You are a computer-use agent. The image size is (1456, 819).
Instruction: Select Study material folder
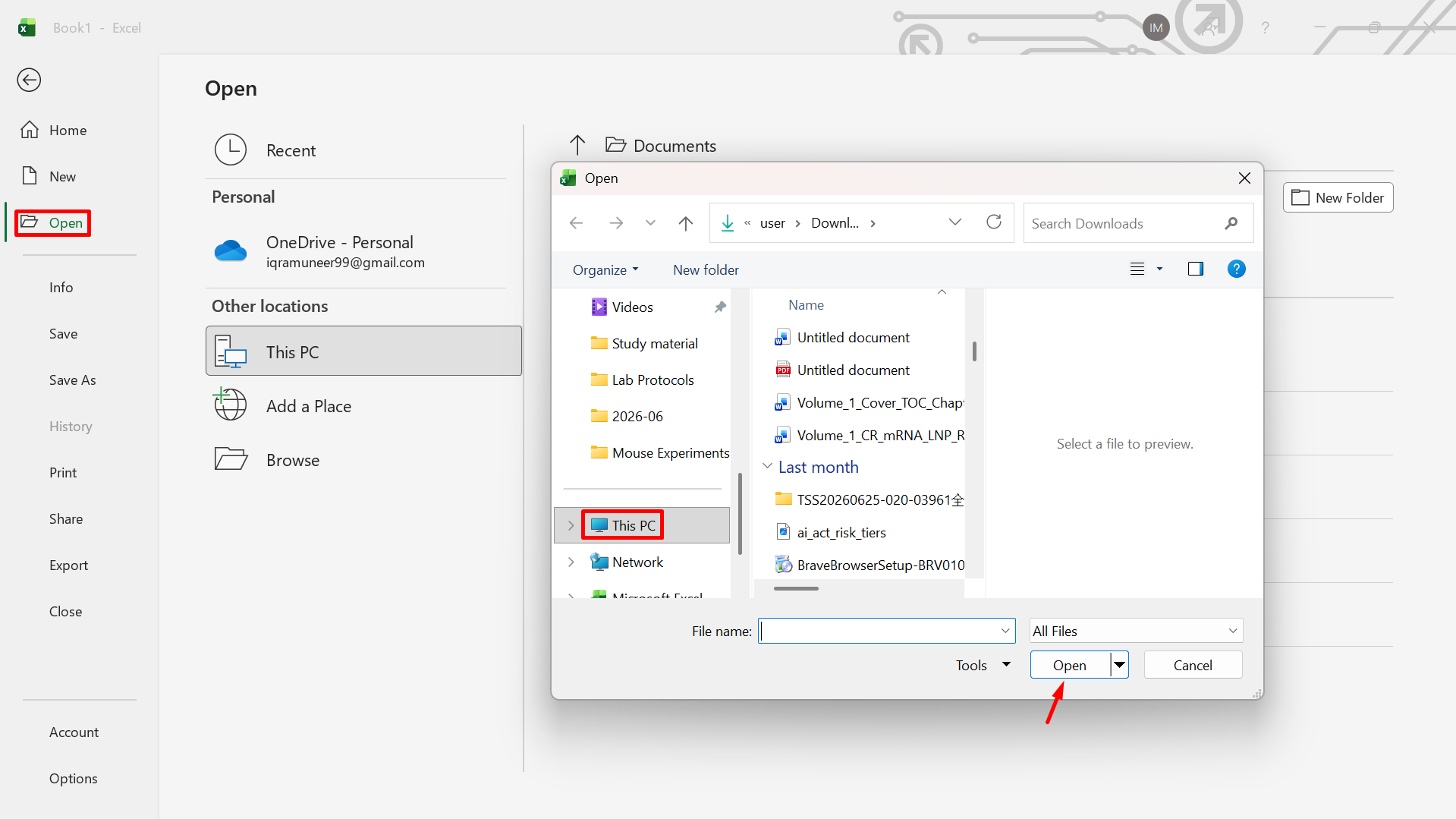tap(643, 344)
